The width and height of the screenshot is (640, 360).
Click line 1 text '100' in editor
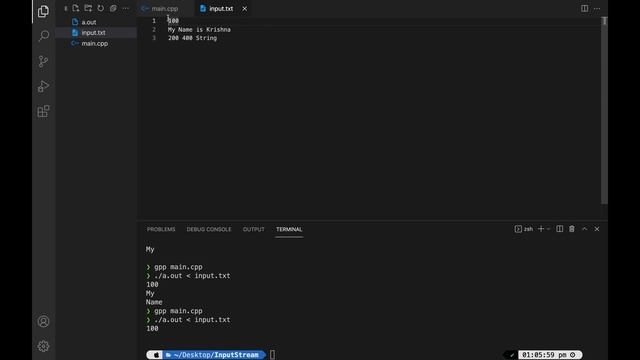click(173, 21)
